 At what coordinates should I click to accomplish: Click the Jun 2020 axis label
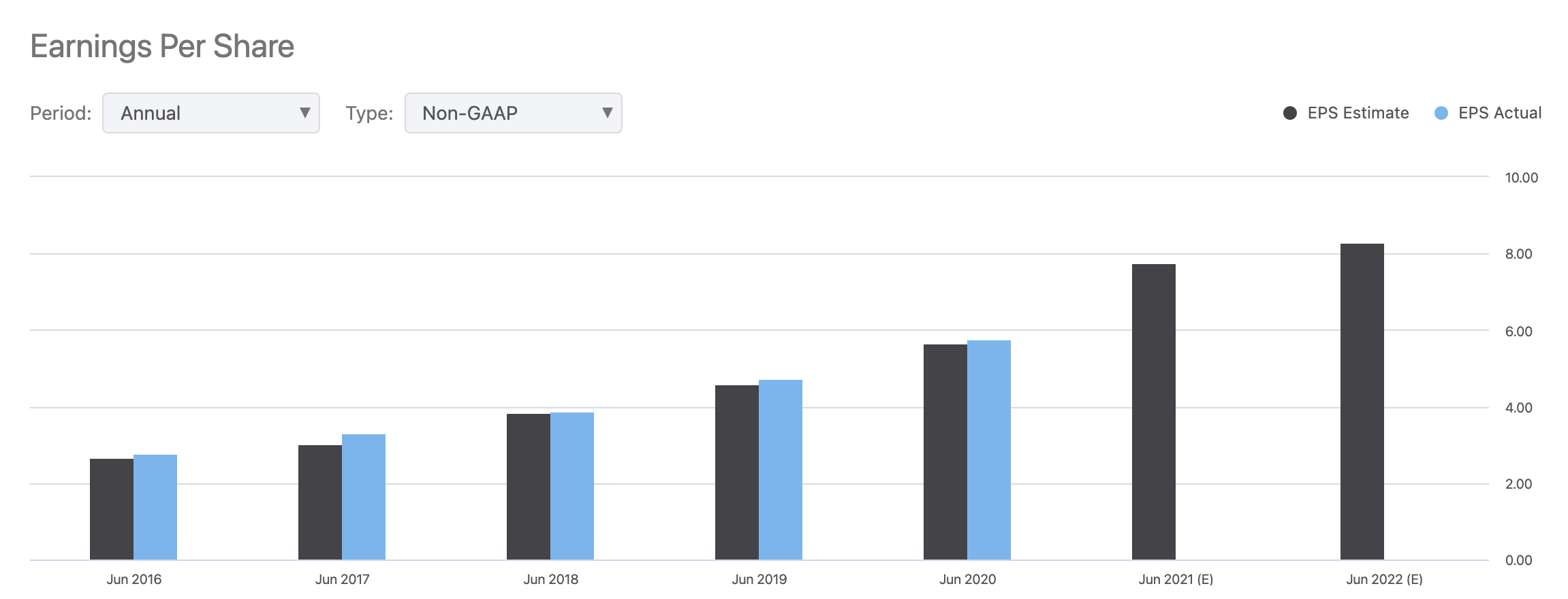pyautogui.click(x=968, y=579)
